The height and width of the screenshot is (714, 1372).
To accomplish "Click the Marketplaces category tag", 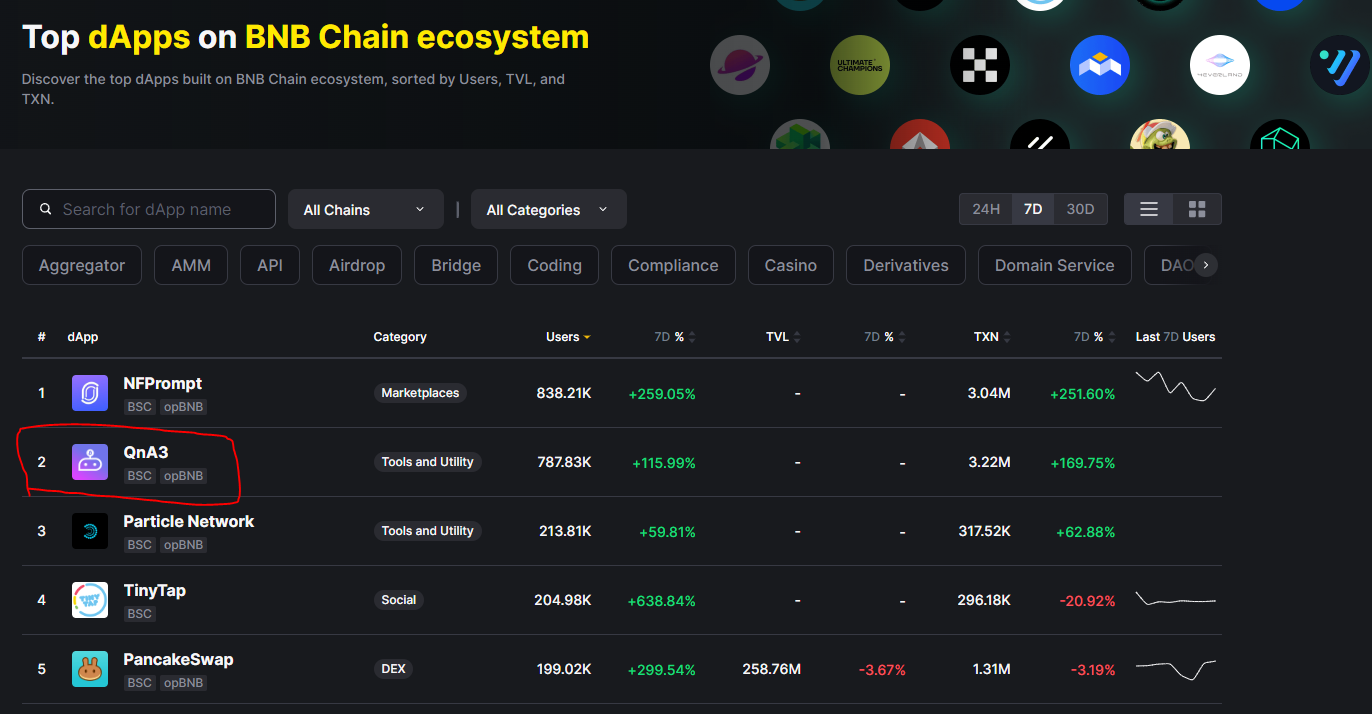I will coord(420,393).
